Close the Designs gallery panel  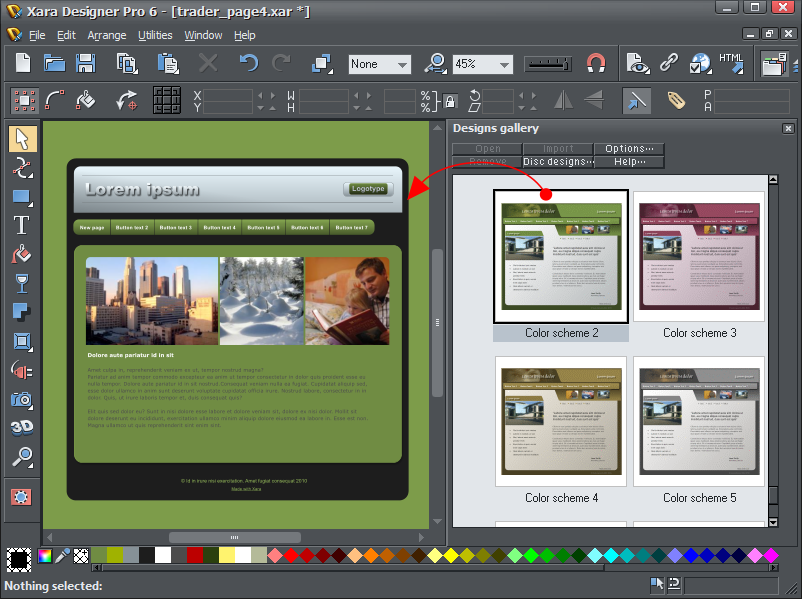tap(788, 128)
